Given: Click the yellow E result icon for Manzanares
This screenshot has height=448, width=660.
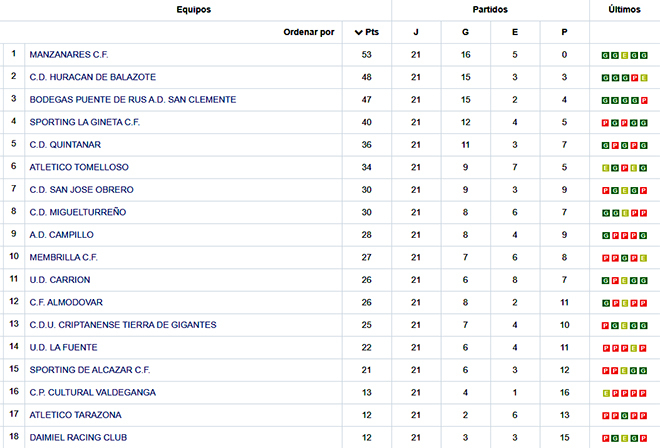Looking at the screenshot, I should coord(625,56).
